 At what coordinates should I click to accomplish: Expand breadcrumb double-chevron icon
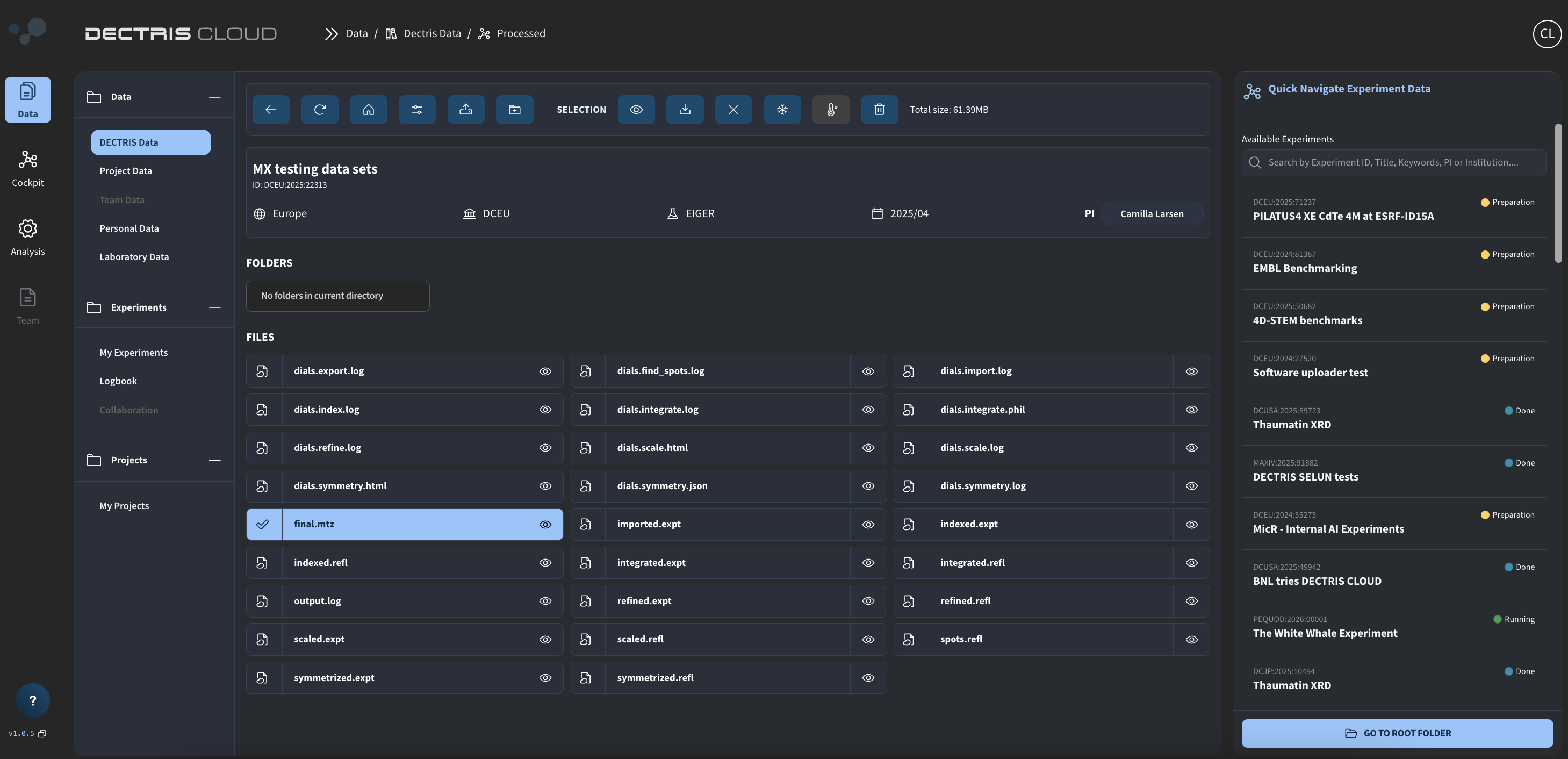click(x=330, y=33)
